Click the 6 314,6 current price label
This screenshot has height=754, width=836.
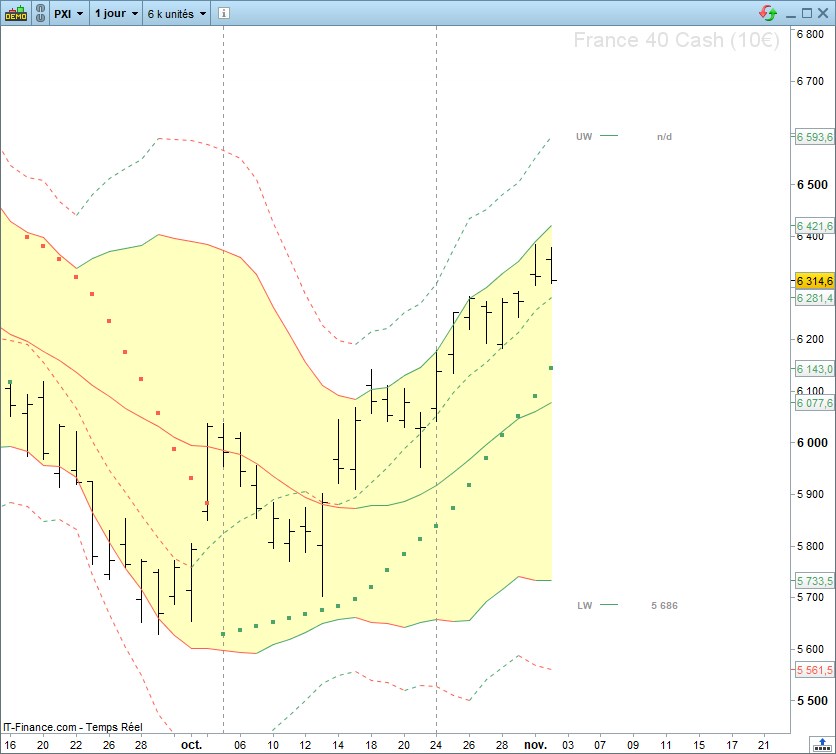(814, 281)
